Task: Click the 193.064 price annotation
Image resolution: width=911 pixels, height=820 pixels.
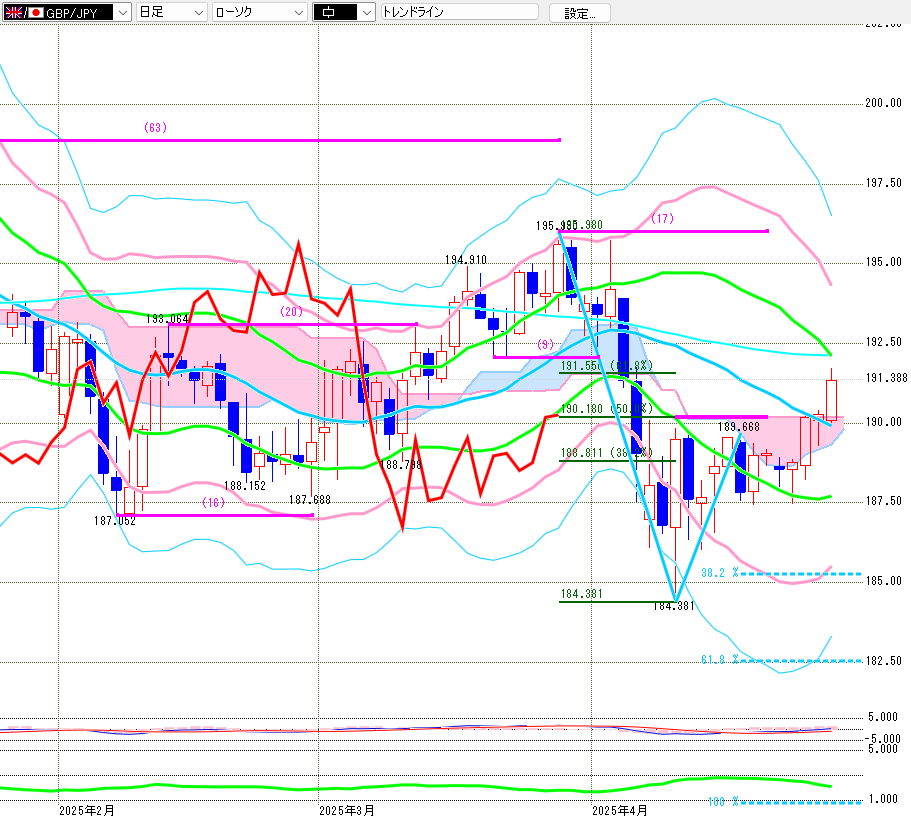Action: [167, 319]
